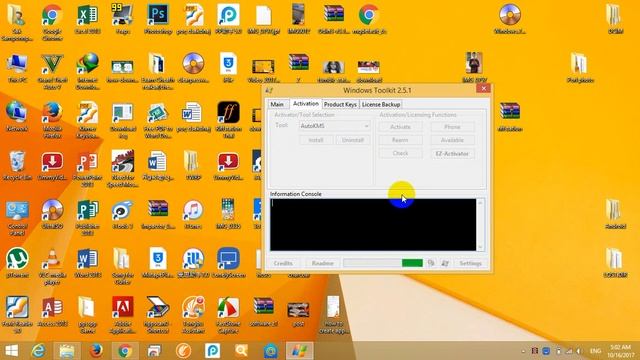Switch to the Main tab
Image resolution: width=640 pixels, height=360 pixels.
click(277, 104)
